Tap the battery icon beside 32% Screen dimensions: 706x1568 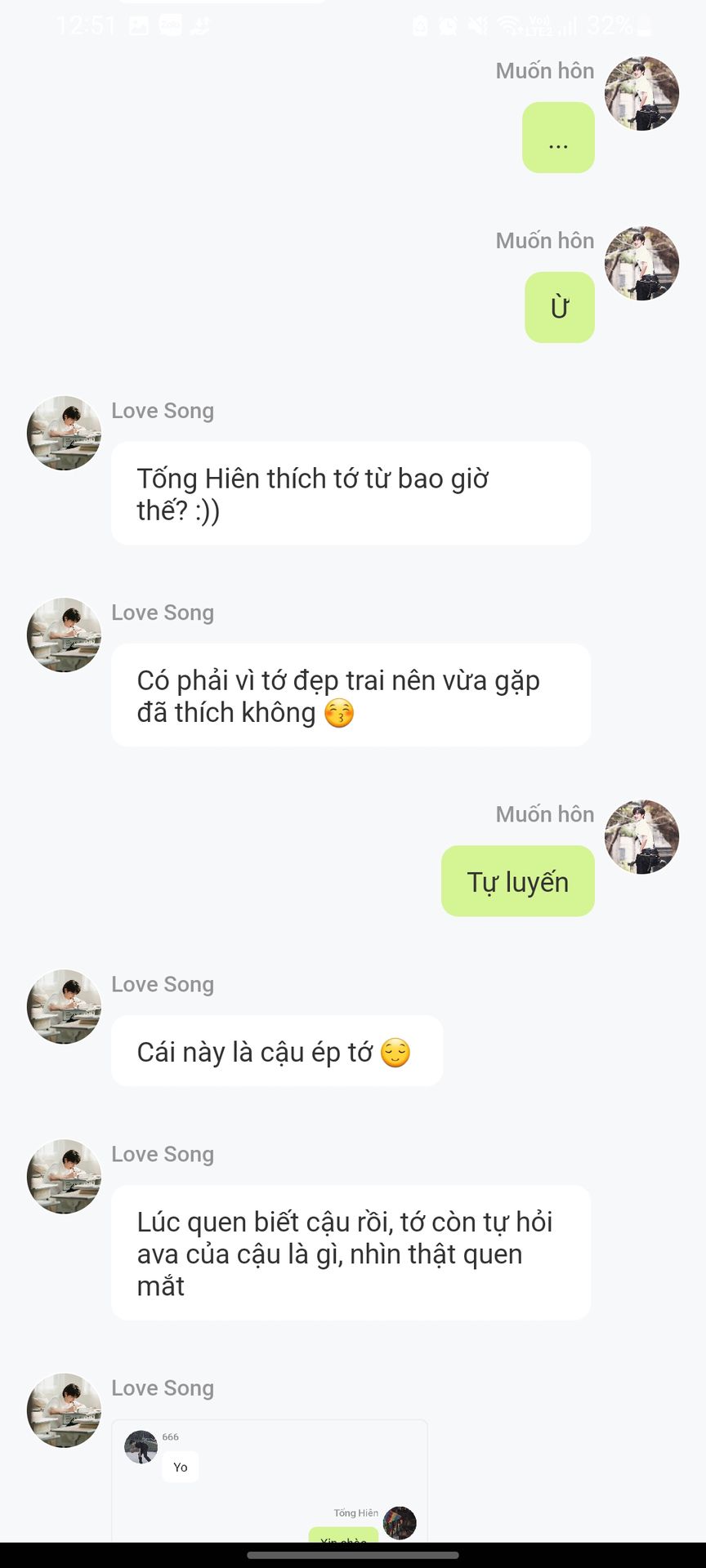pos(644,26)
